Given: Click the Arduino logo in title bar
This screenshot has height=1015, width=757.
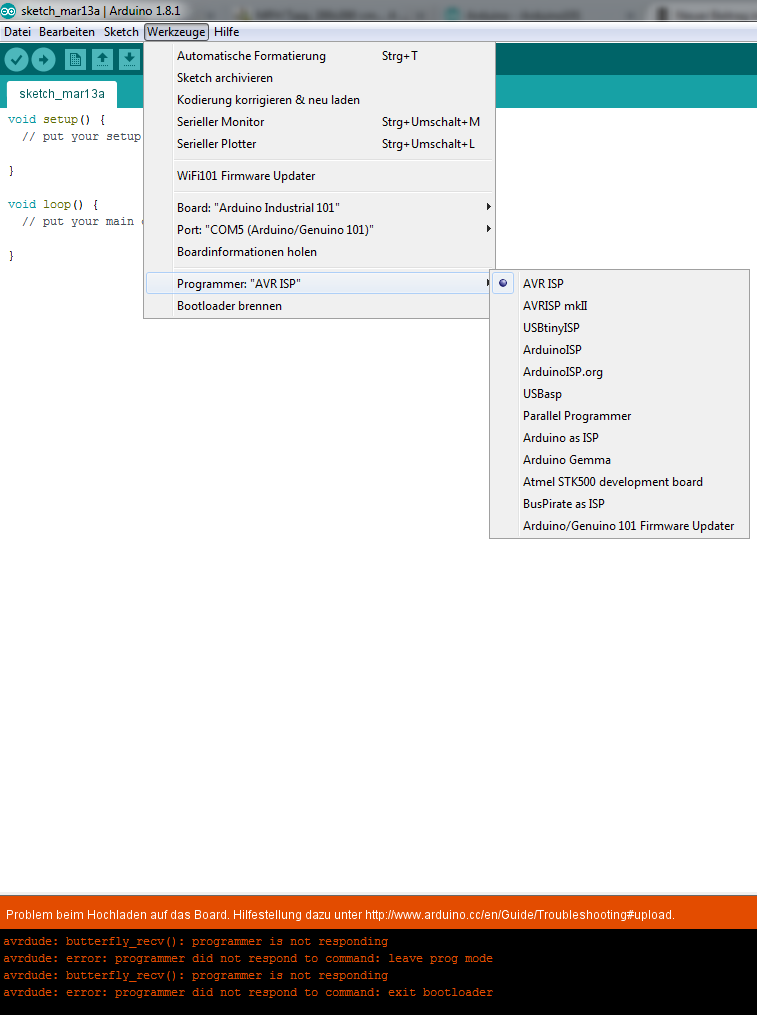Looking at the screenshot, I should click(8, 11).
